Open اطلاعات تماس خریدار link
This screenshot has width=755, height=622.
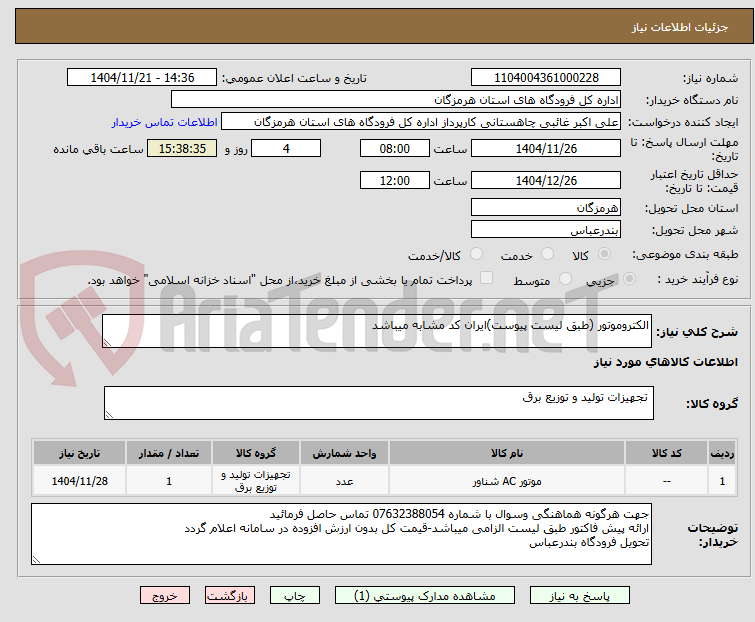point(165,122)
